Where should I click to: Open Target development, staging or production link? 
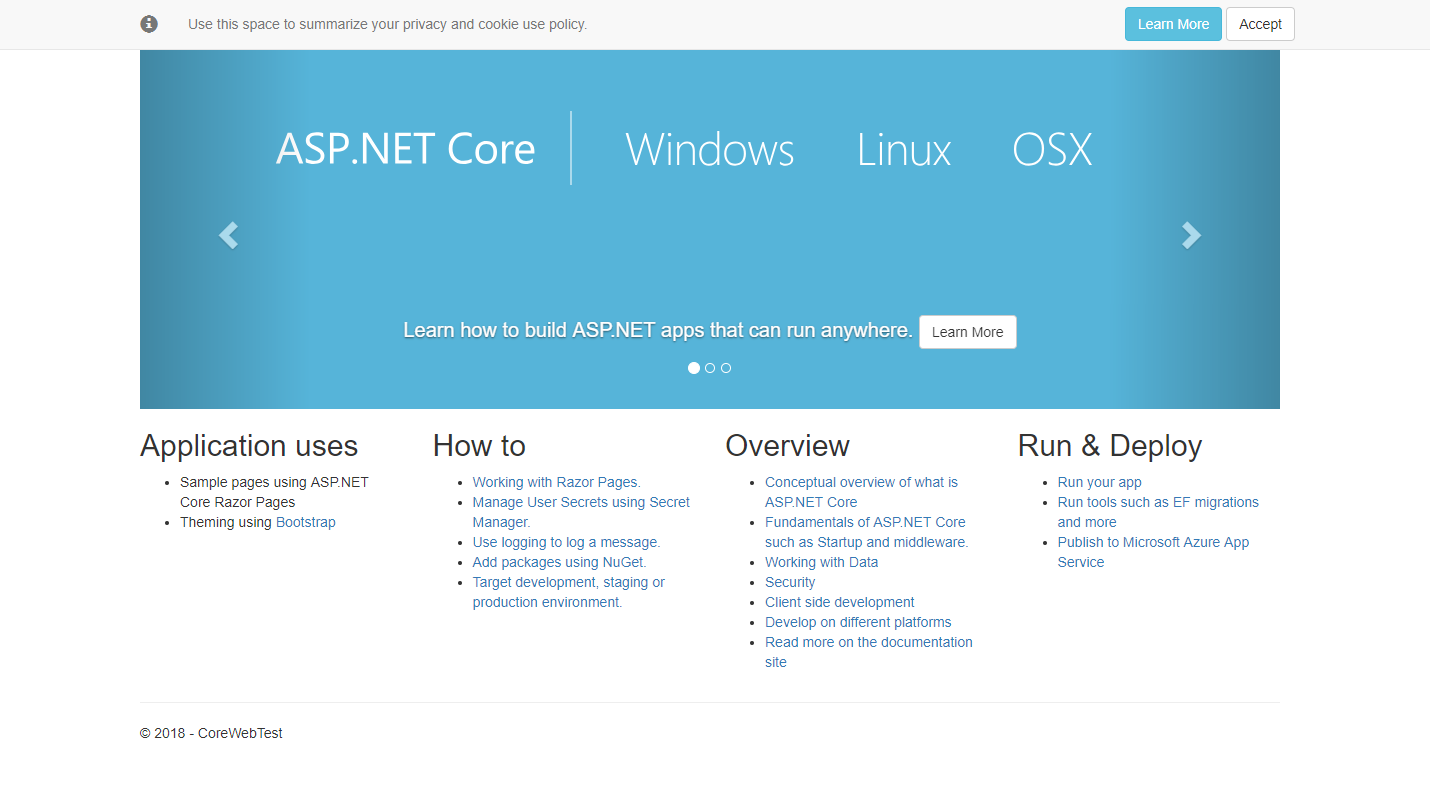568,592
